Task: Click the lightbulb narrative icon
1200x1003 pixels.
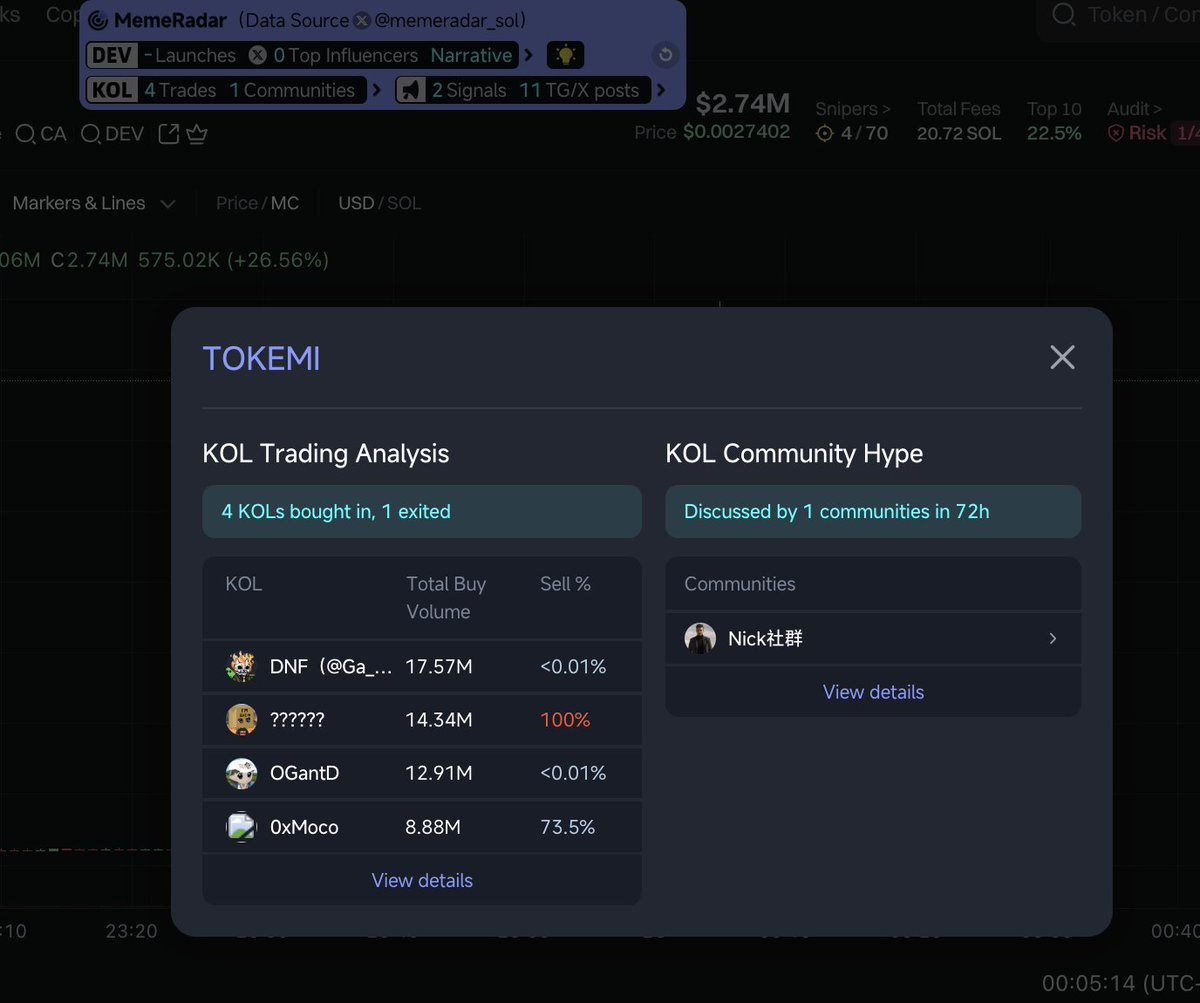Action: (567, 55)
